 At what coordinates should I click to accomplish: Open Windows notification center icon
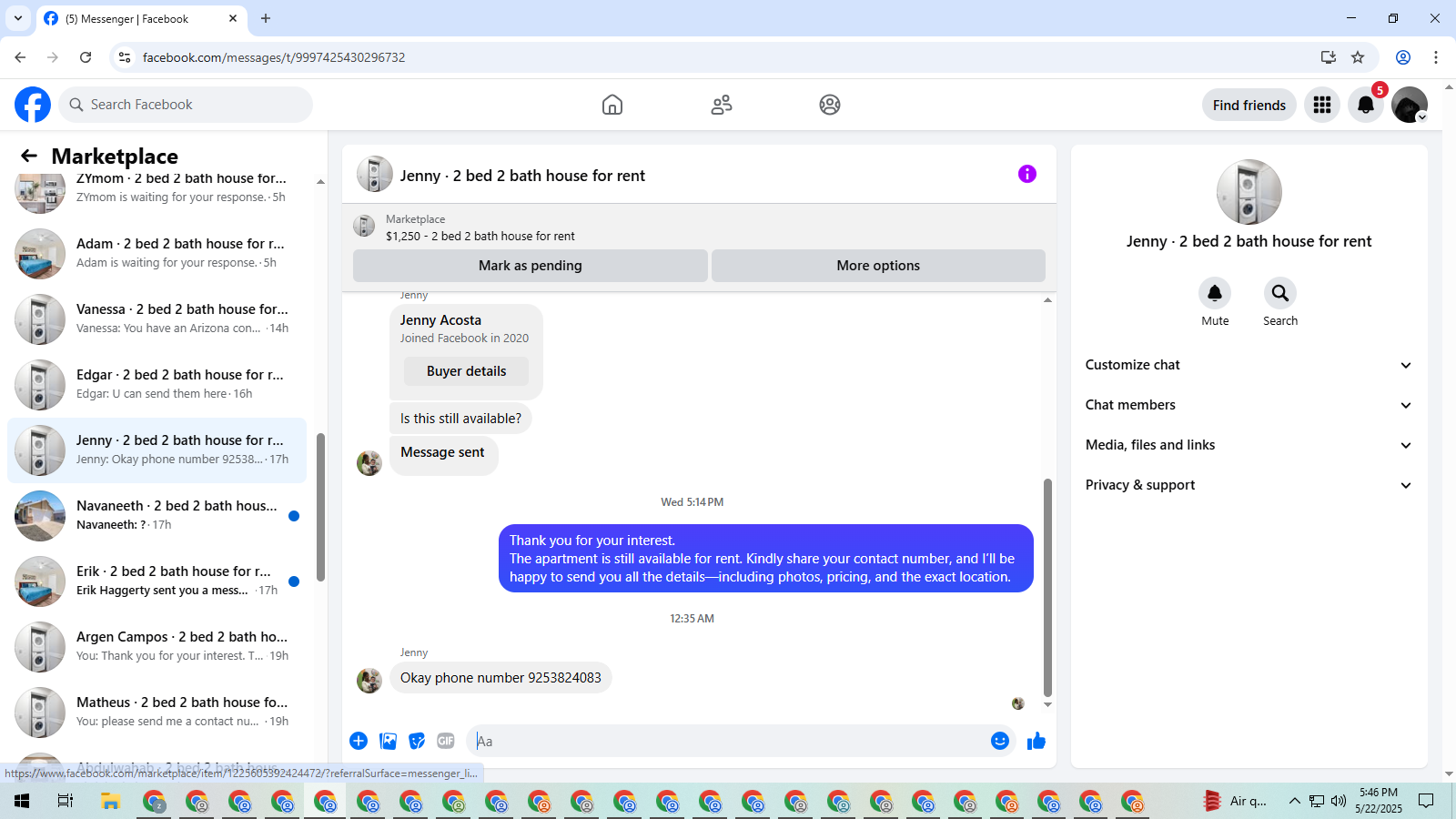[1426, 801]
